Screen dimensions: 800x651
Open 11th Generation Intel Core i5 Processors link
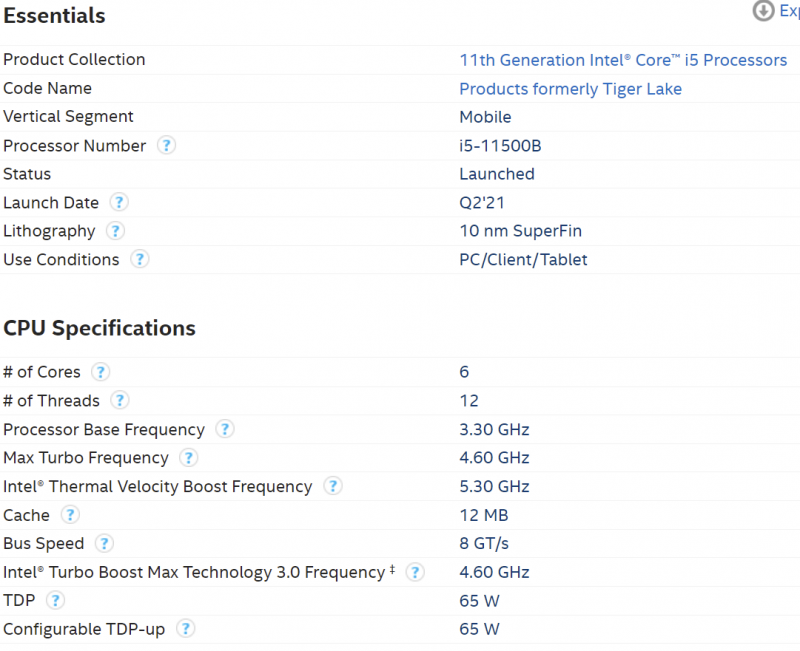coord(623,60)
